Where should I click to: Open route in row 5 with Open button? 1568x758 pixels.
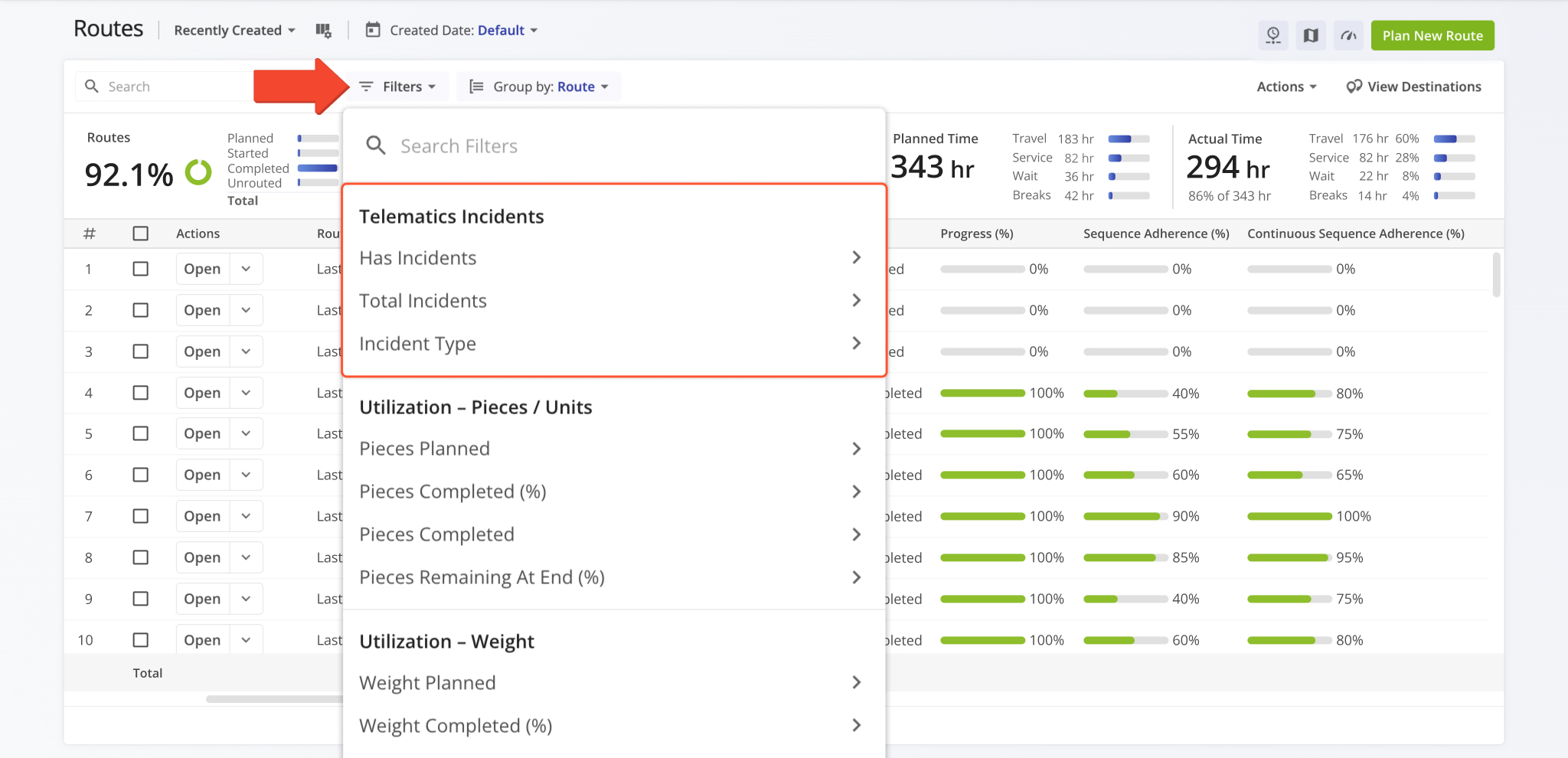[x=202, y=433]
